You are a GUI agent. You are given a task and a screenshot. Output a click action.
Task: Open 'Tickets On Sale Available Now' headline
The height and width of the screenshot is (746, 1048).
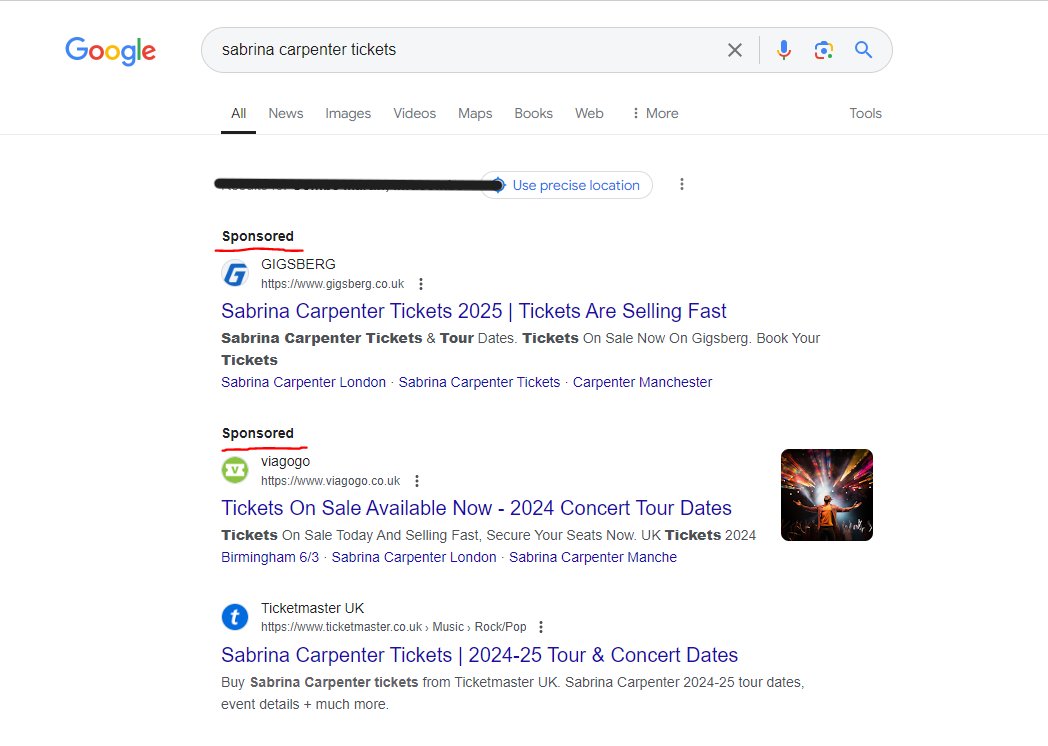point(477,508)
